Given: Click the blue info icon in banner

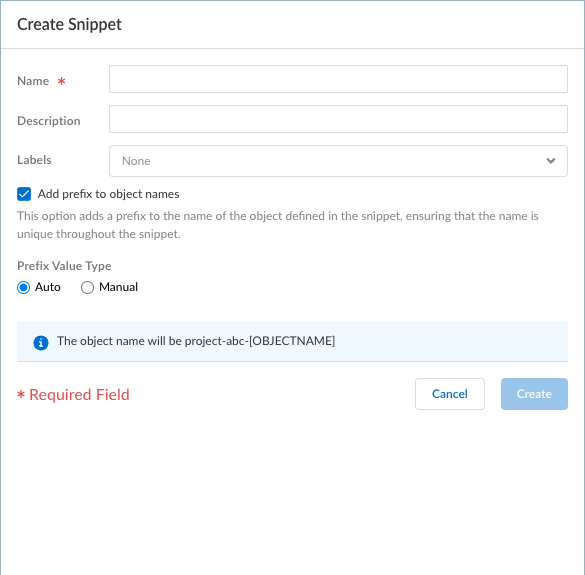Looking at the screenshot, I should (41, 342).
